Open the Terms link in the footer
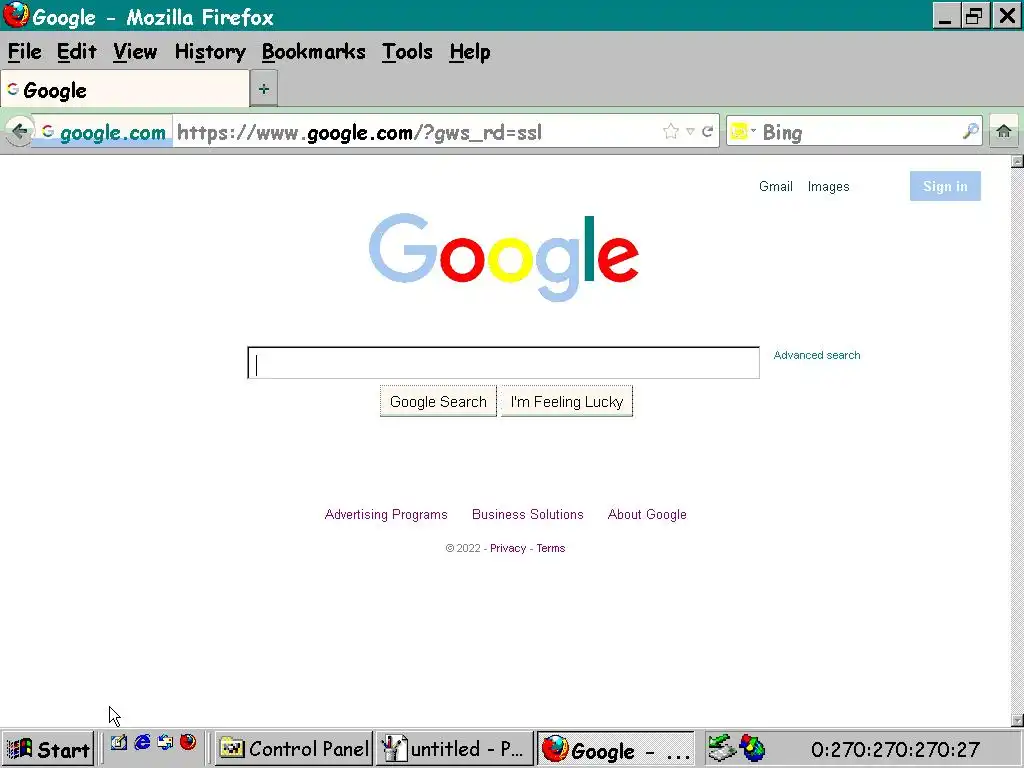The height and width of the screenshot is (768, 1024). coord(551,548)
